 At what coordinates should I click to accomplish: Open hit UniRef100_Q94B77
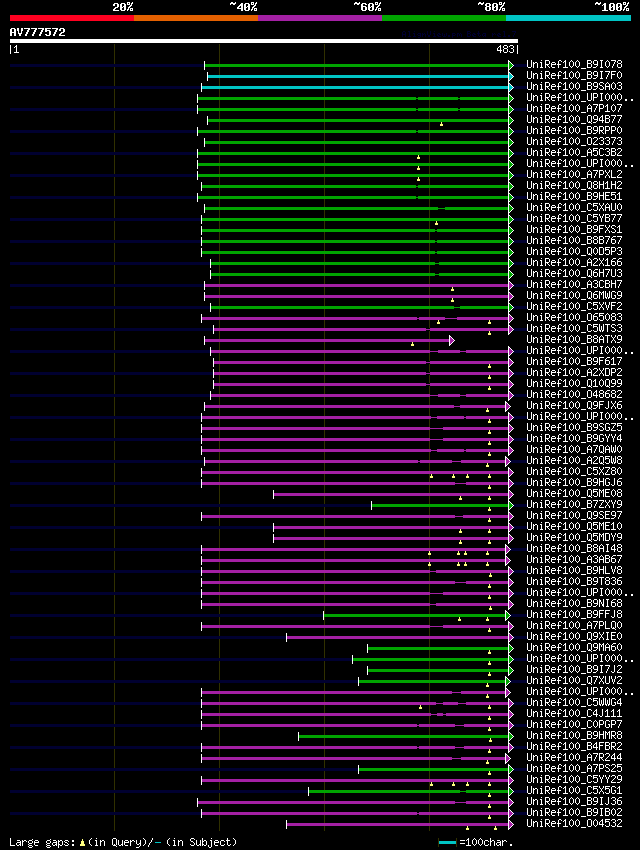[x=574, y=119]
